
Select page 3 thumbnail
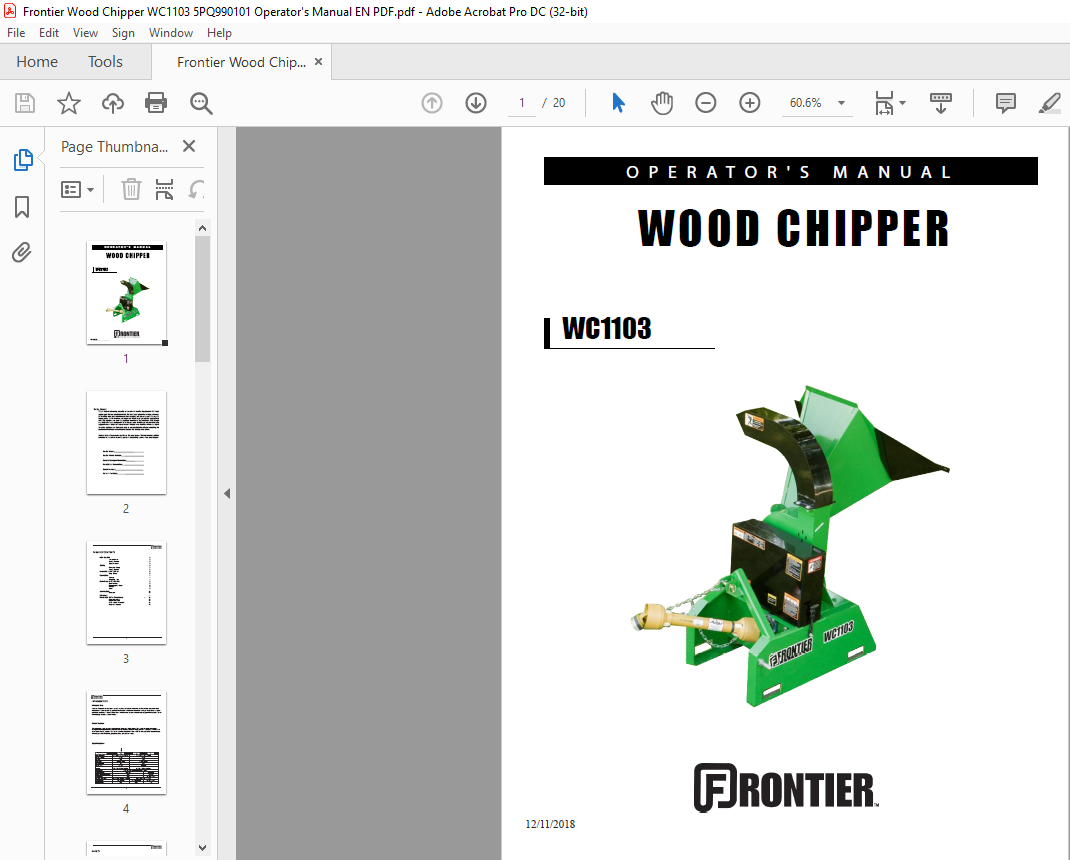(126, 592)
